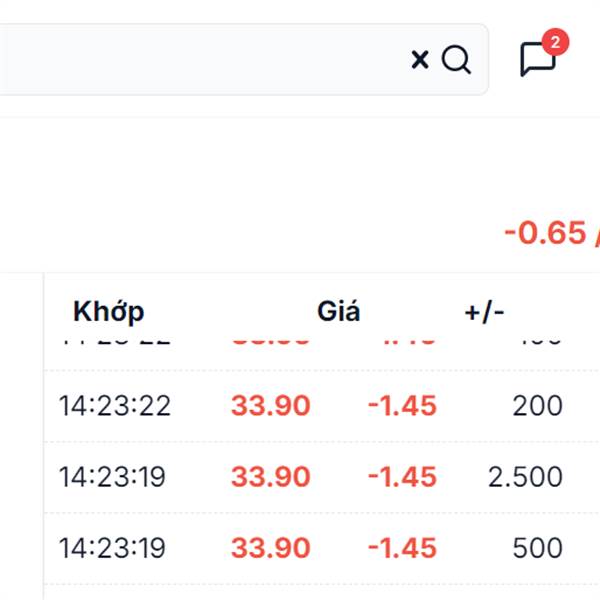Viewport: 600px width, 600px height.
Task: Select the volume 200 cell
Action: 538,406
